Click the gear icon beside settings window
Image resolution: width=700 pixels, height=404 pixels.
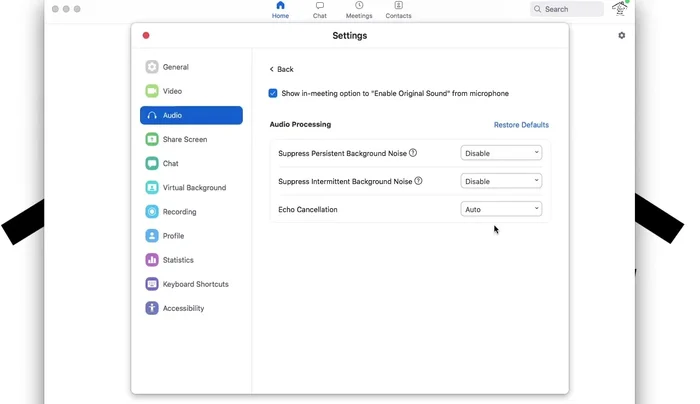point(621,36)
